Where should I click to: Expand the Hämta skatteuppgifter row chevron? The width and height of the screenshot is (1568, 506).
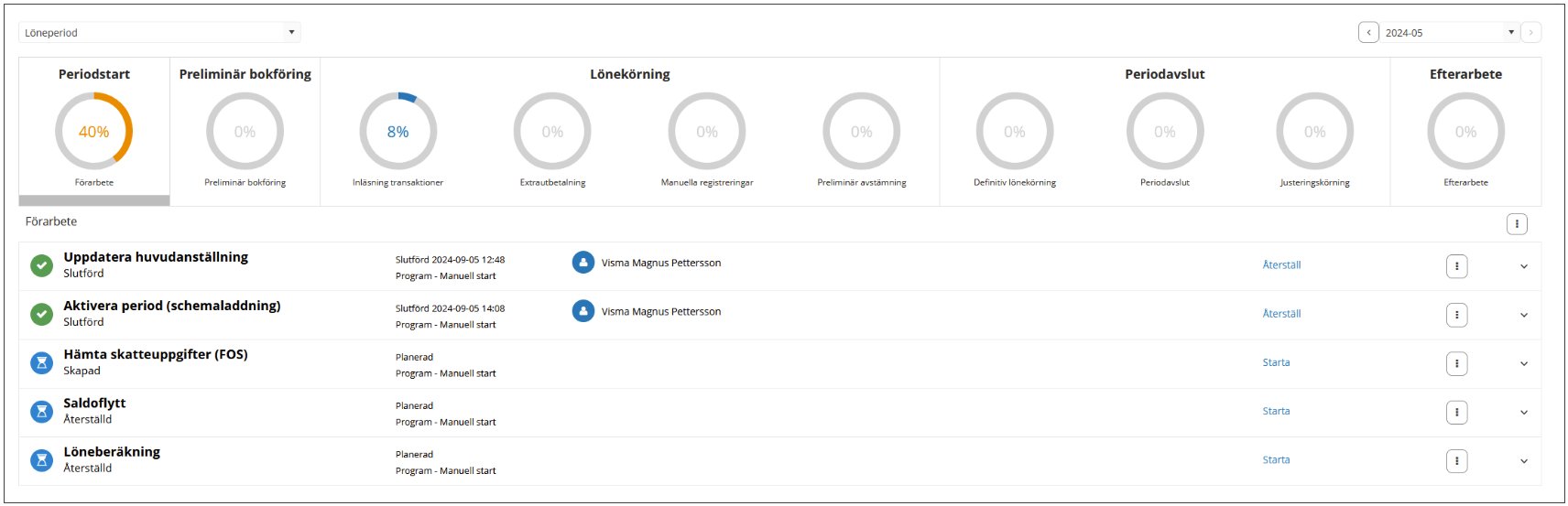click(x=1523, y=364)
